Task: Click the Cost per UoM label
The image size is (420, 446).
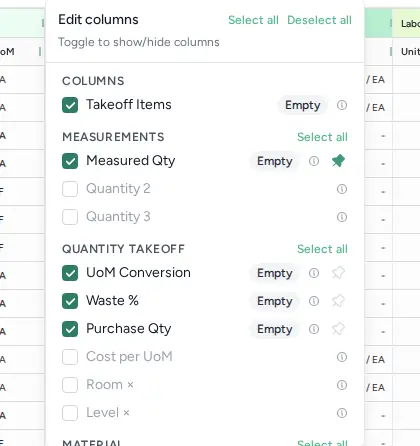Action: [129, 357]
